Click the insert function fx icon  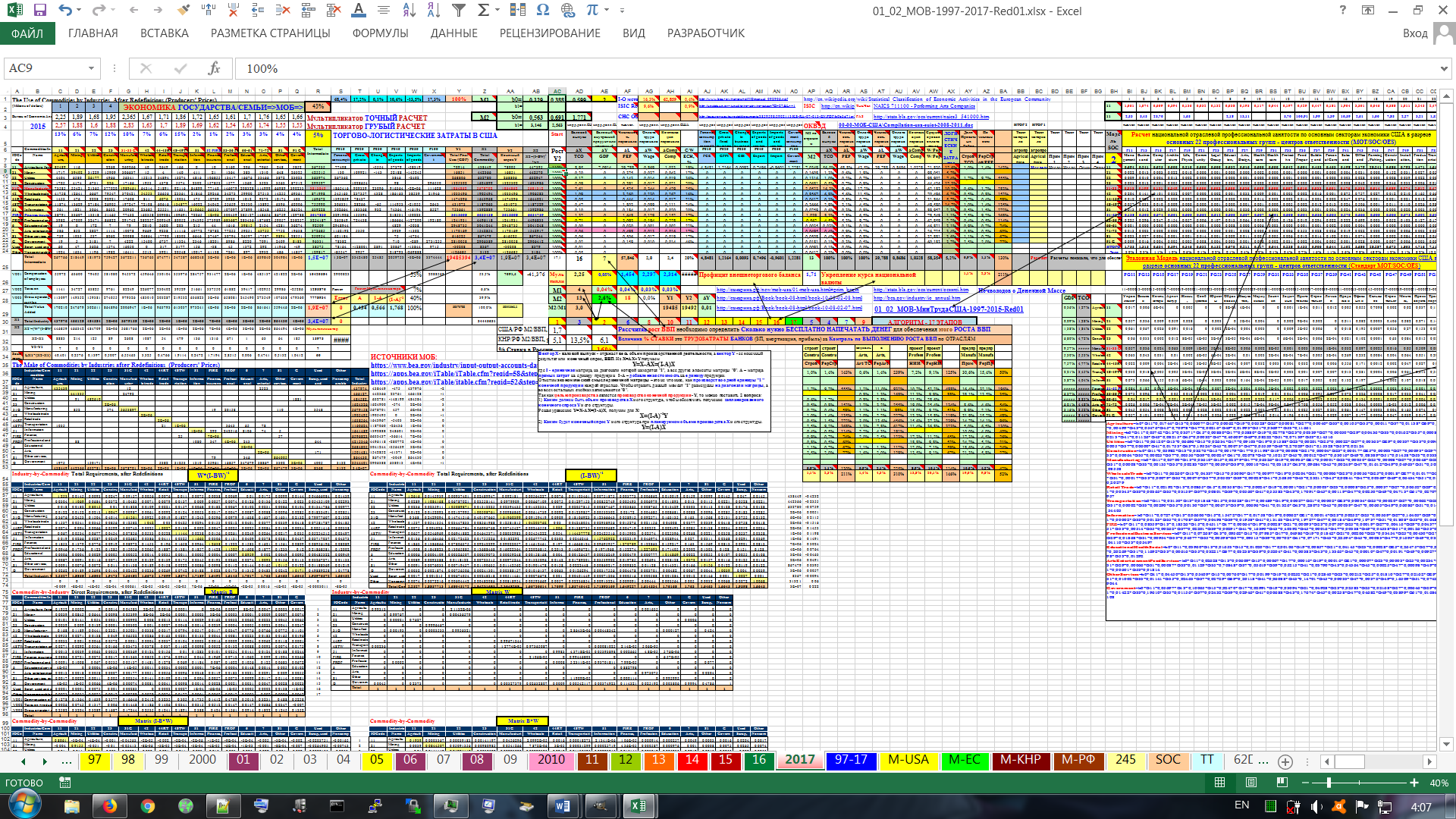tap(214, 68)
